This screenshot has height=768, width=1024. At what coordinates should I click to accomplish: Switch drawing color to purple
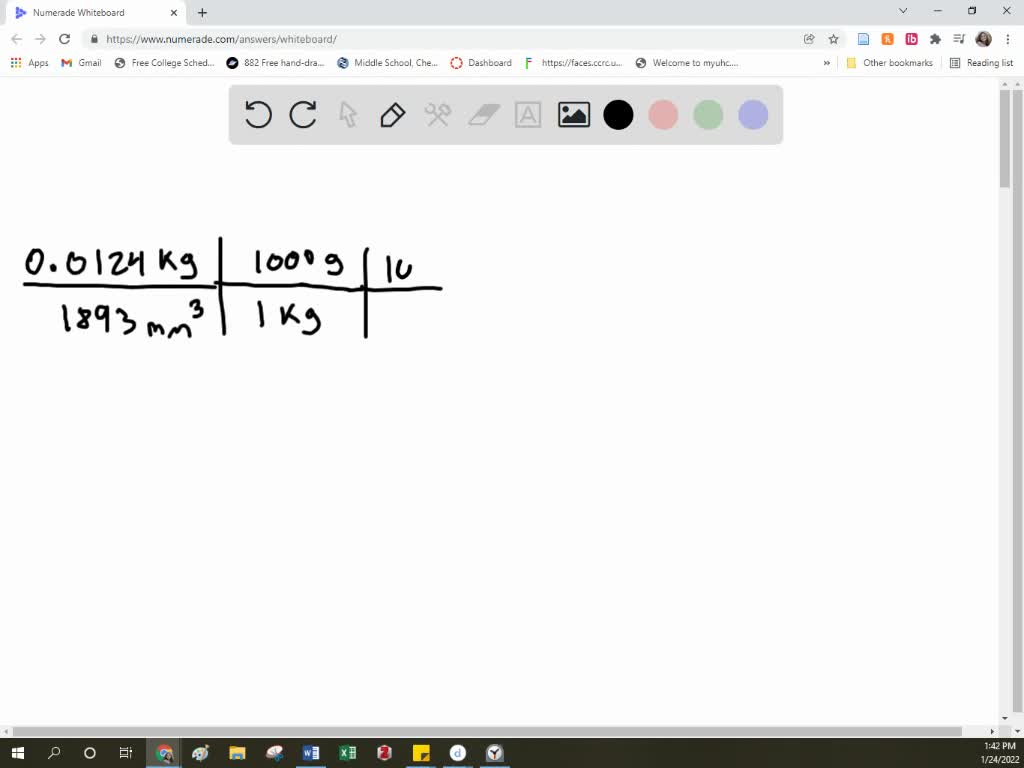pyautogui.click(x=752, y=114)
